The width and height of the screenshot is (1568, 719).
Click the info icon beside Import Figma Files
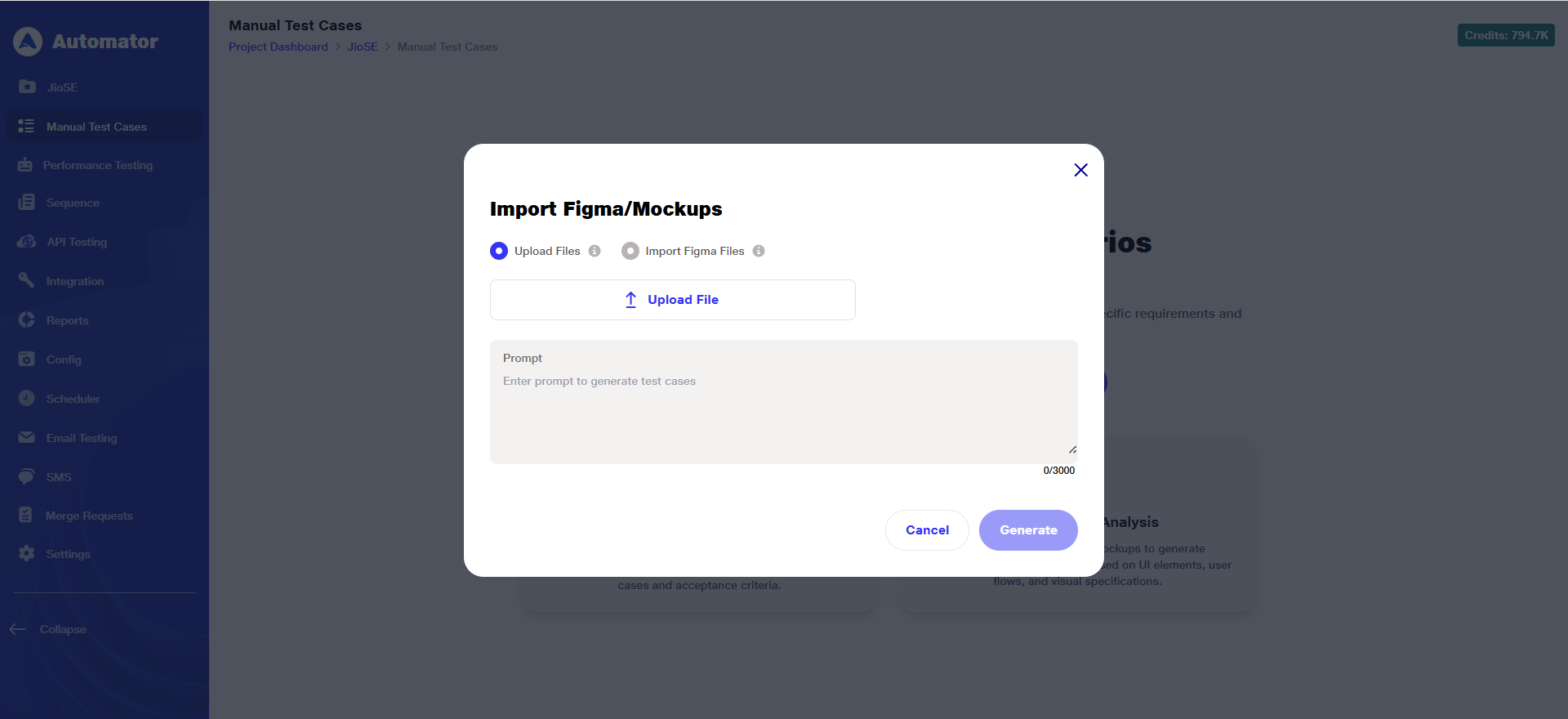tap(759, 251)
